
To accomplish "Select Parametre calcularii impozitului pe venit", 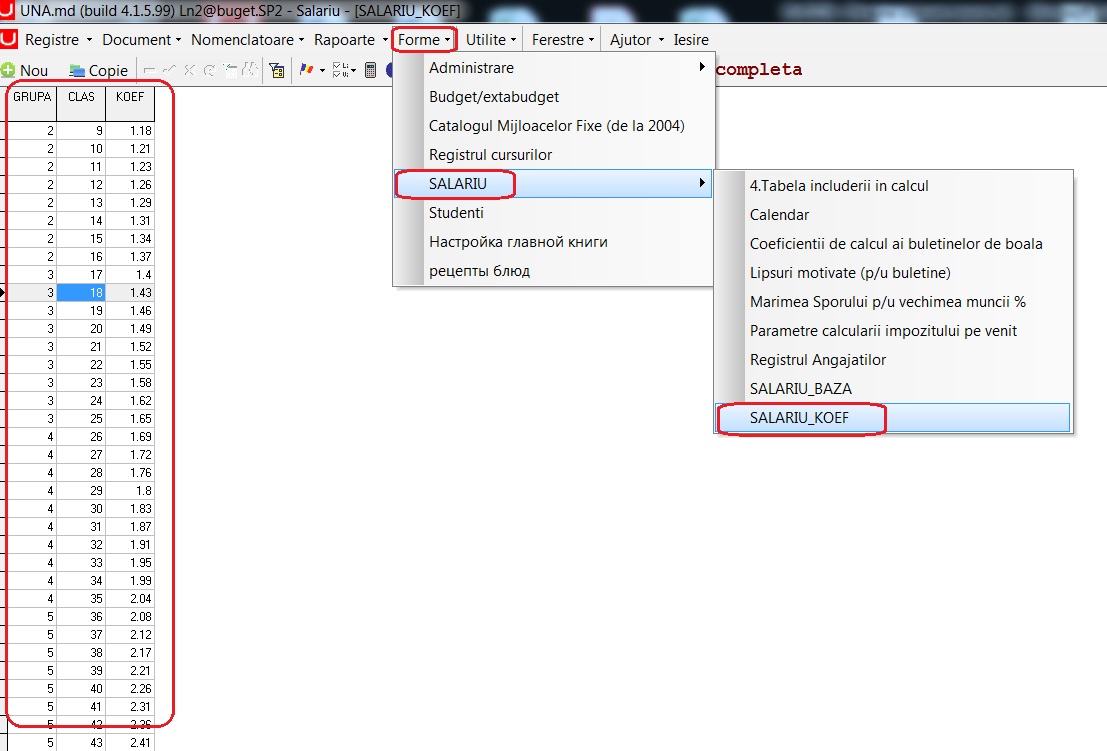I will point(893,331).
